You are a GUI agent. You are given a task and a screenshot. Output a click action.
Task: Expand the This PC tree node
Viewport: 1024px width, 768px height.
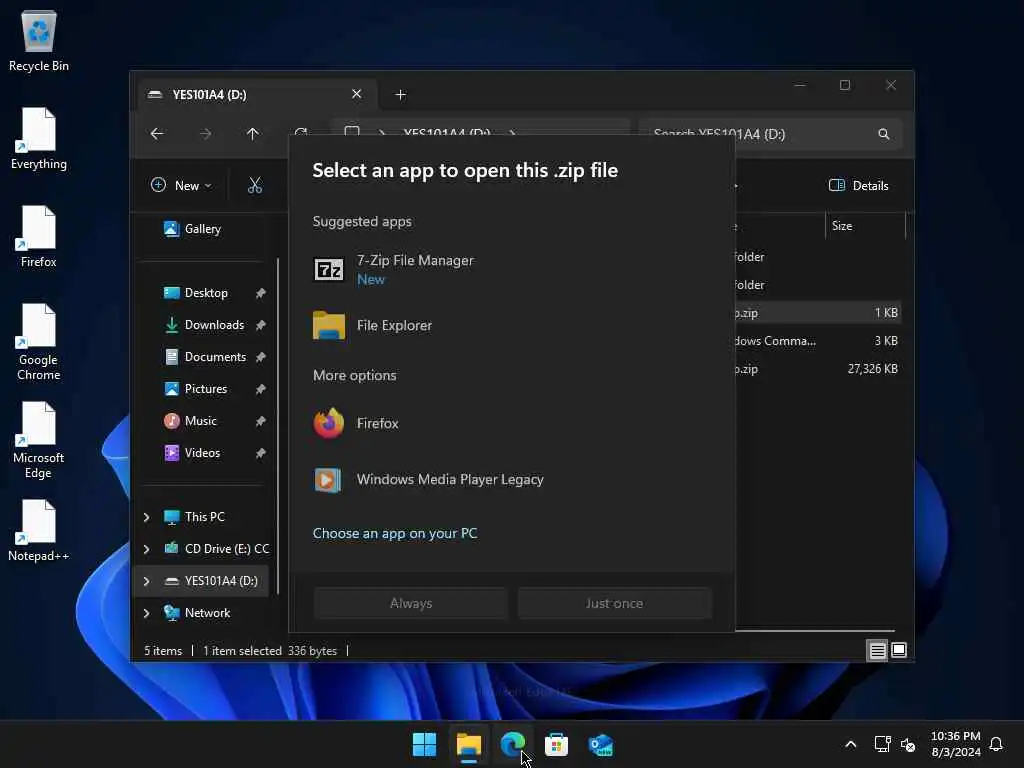[x=146, y=517]
